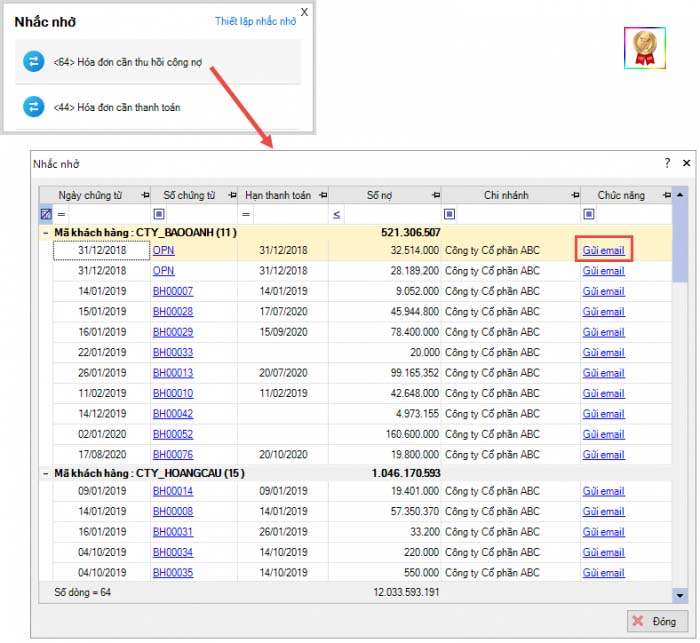The image size is (700, 643).
Task: Open help in the Nhắc nhở dialog
Action: [667, 163]
